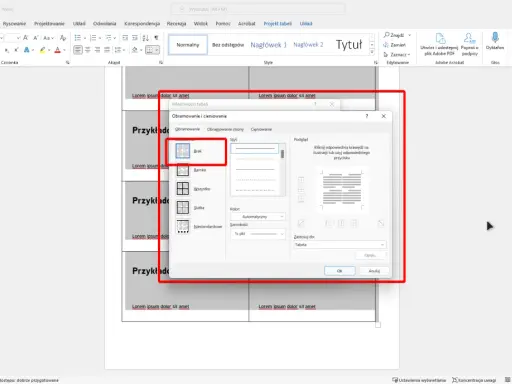
Task: Open the Recenzja ribbon tab
Action: point(176,24)
